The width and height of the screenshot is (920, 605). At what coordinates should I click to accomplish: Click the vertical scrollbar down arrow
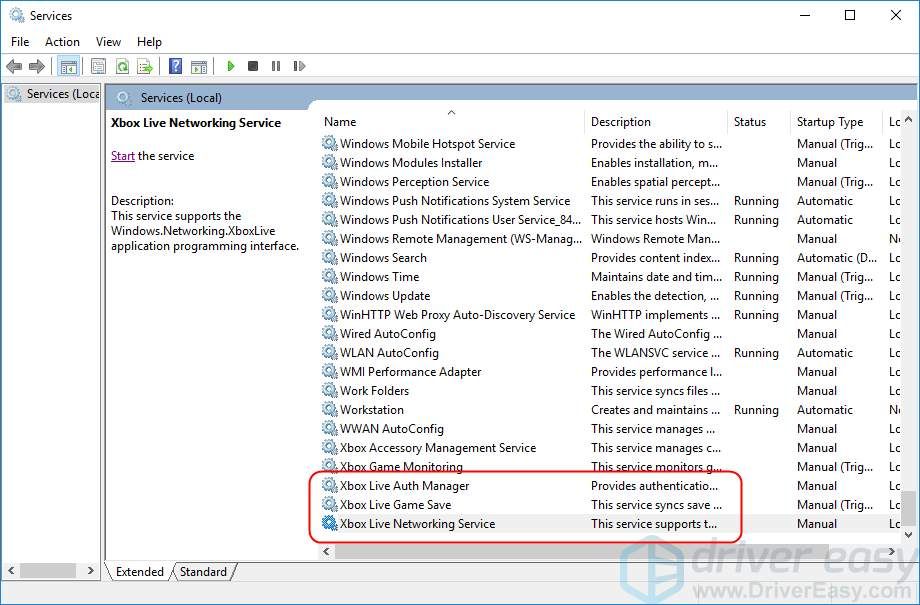pos(908,535)
